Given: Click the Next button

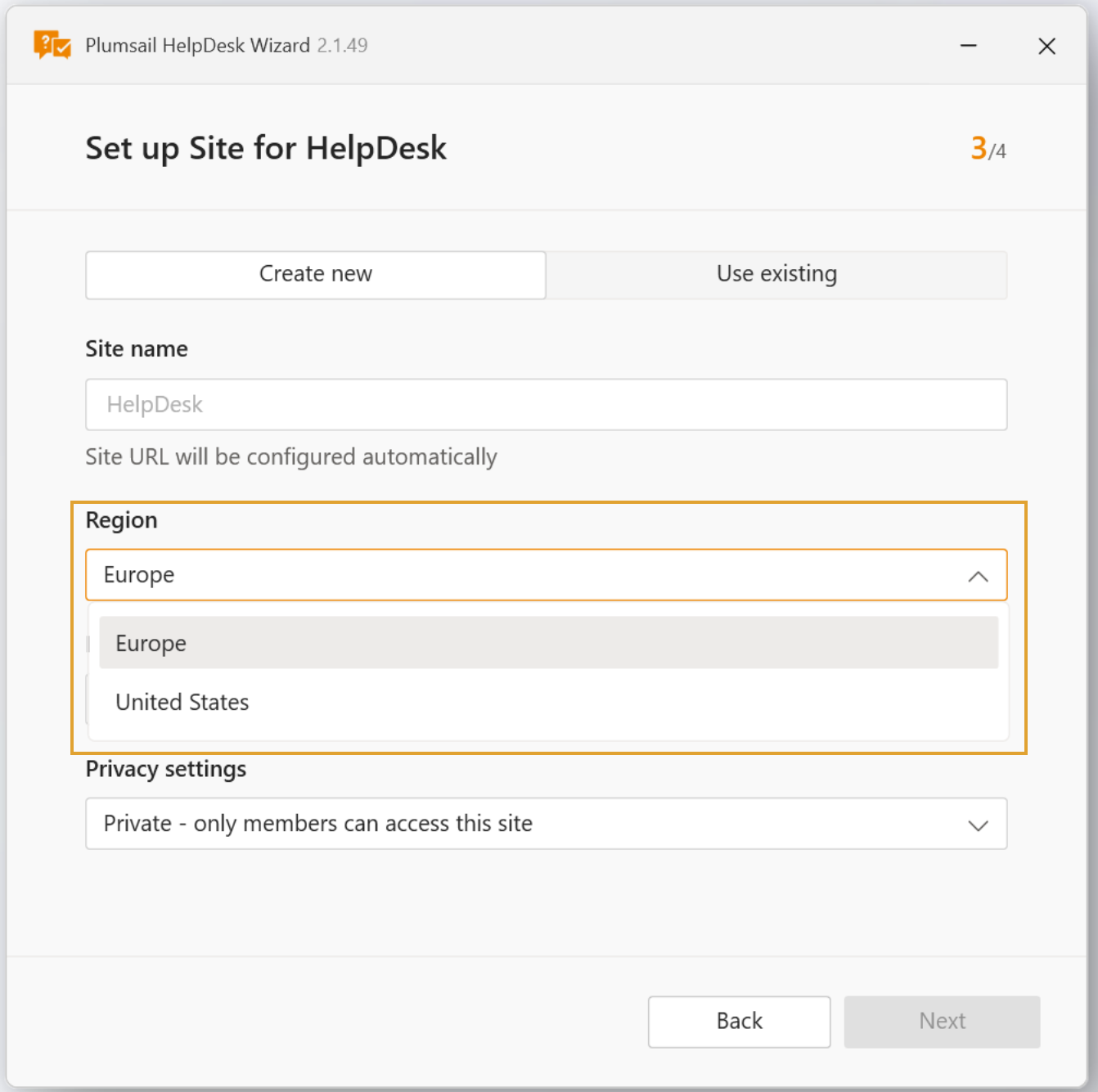Looking at the screenshot, I should 943,1021.
